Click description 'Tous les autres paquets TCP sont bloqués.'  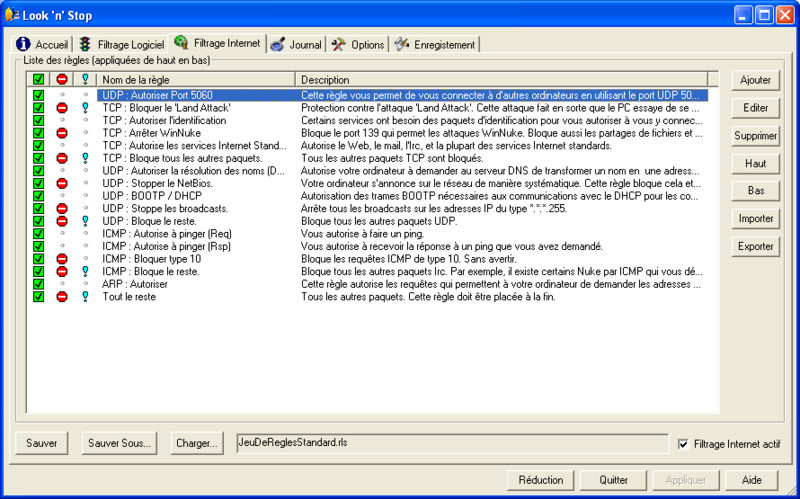pyautogui.click(x=392, y=158)
